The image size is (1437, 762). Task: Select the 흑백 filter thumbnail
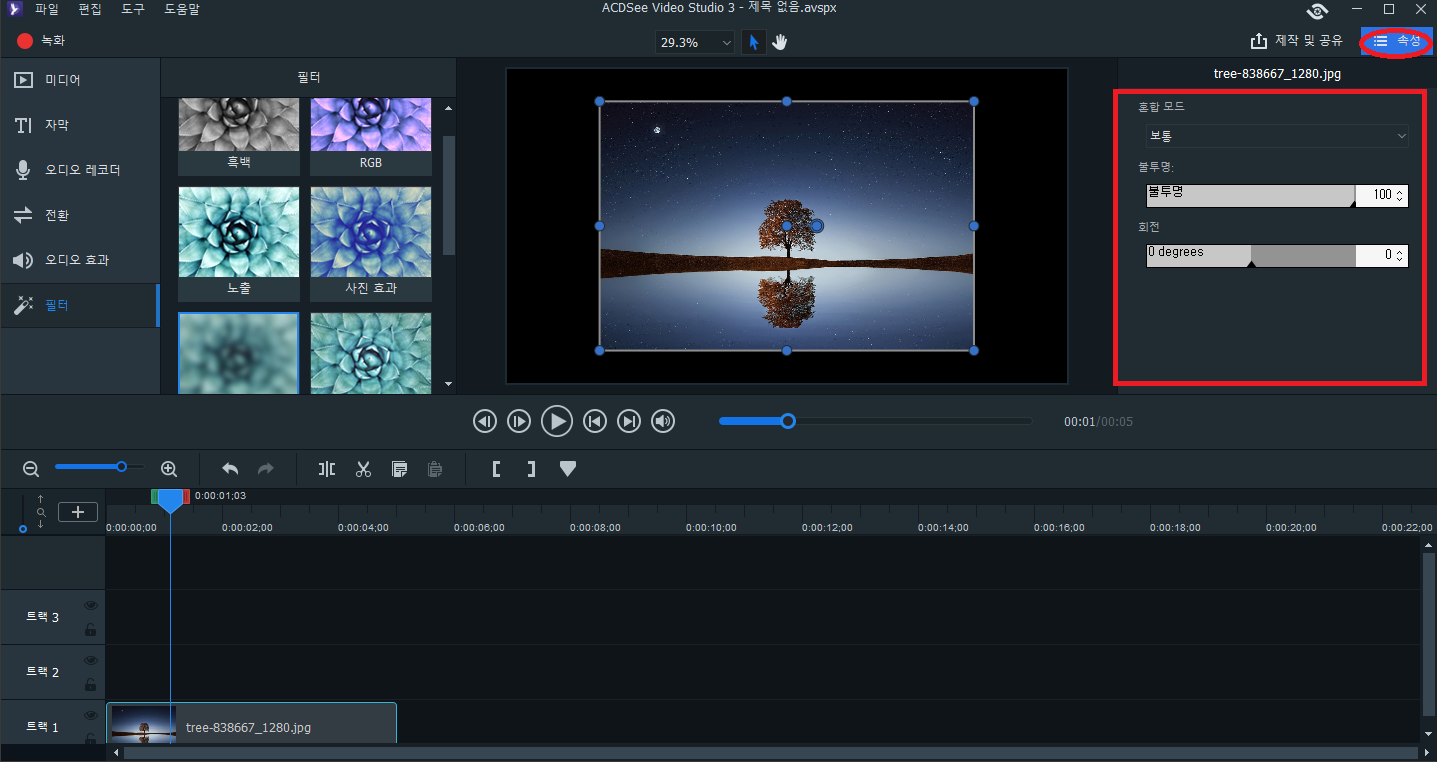pyautogui.click(x=239, y=136)
